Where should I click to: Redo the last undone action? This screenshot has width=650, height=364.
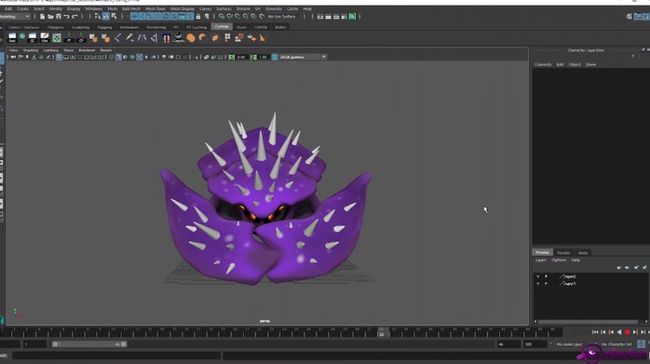pos(75,17)
